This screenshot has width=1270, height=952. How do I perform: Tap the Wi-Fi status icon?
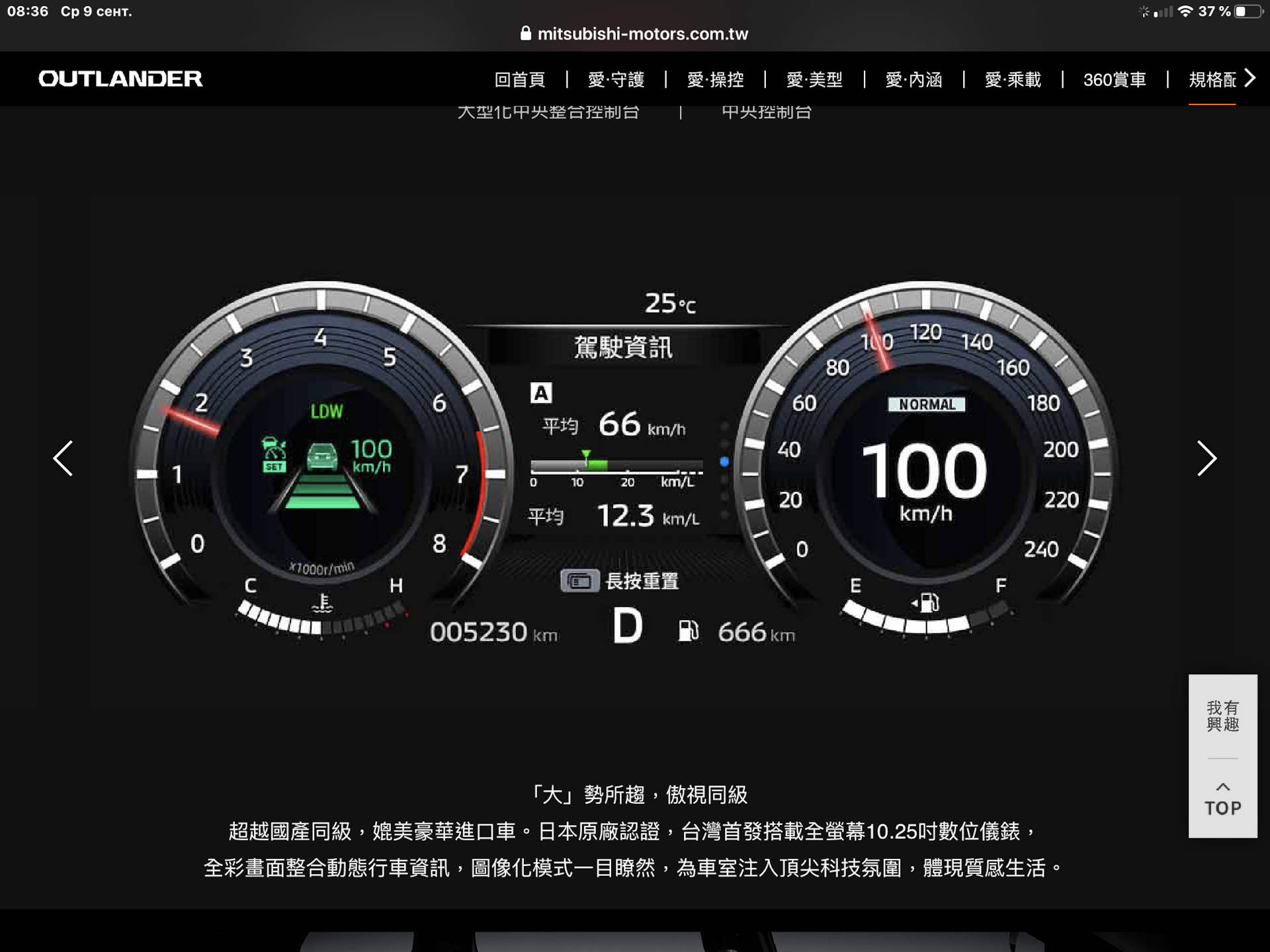tap(1185, 11)
